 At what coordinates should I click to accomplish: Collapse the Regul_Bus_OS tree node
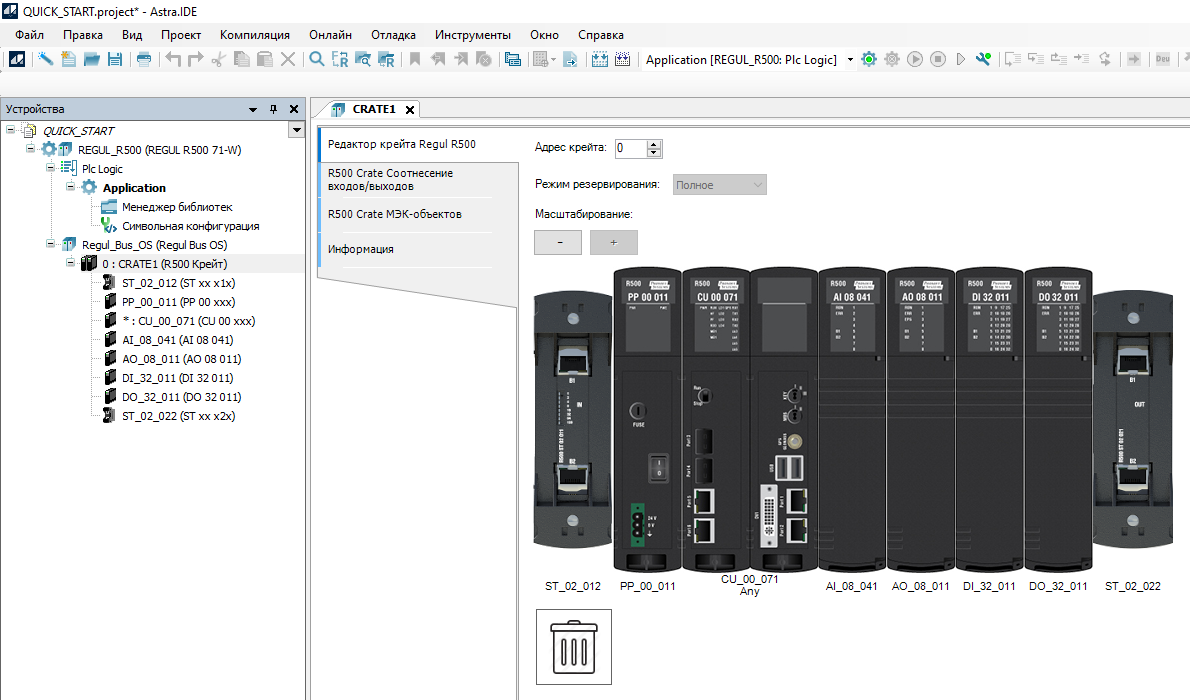[51, 245]
